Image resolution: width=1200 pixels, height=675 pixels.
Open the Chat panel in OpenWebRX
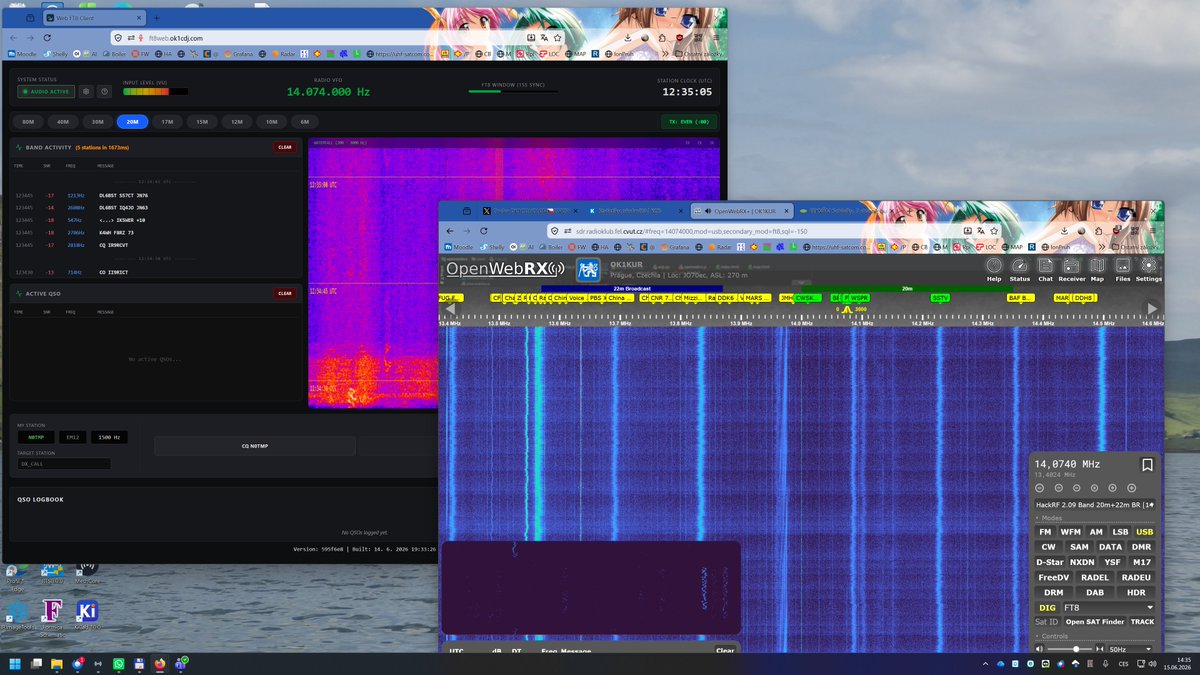pos(1045,269)
